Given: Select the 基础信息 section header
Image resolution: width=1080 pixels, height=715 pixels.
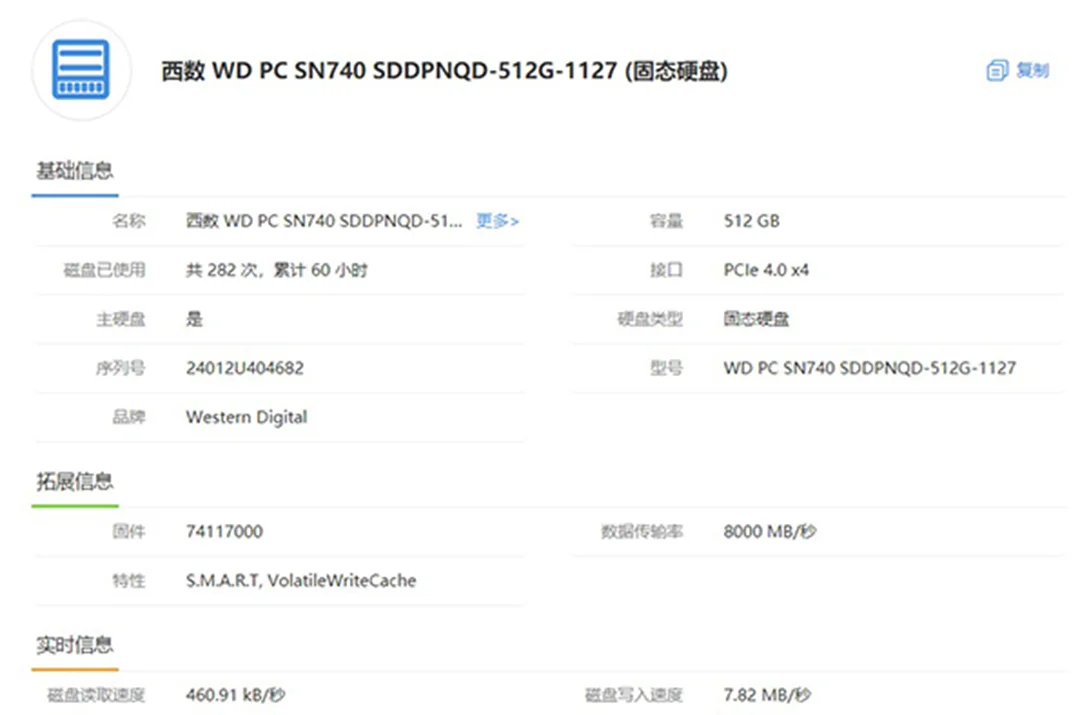Looking at the screenshot, I should tap(75, 170).
